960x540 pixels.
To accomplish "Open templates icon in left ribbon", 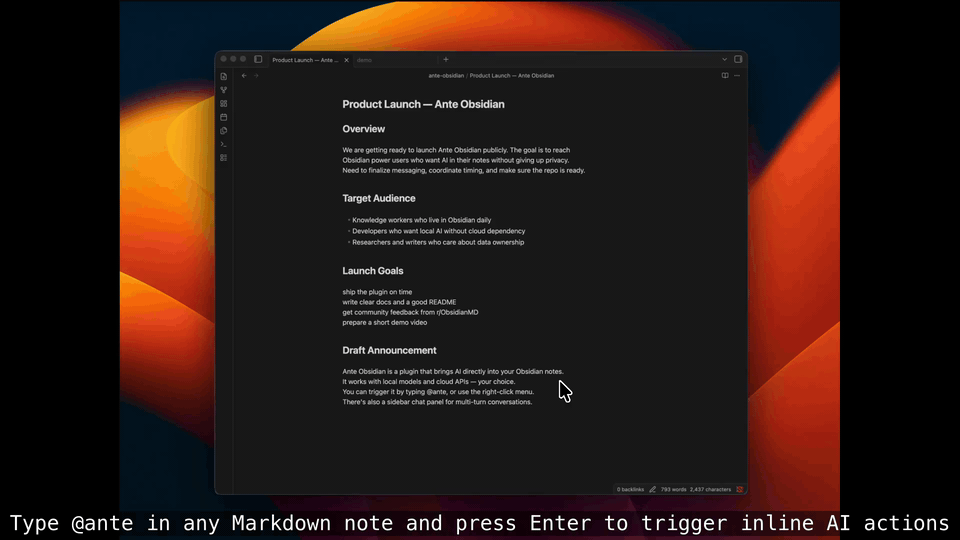I will 223,130.
